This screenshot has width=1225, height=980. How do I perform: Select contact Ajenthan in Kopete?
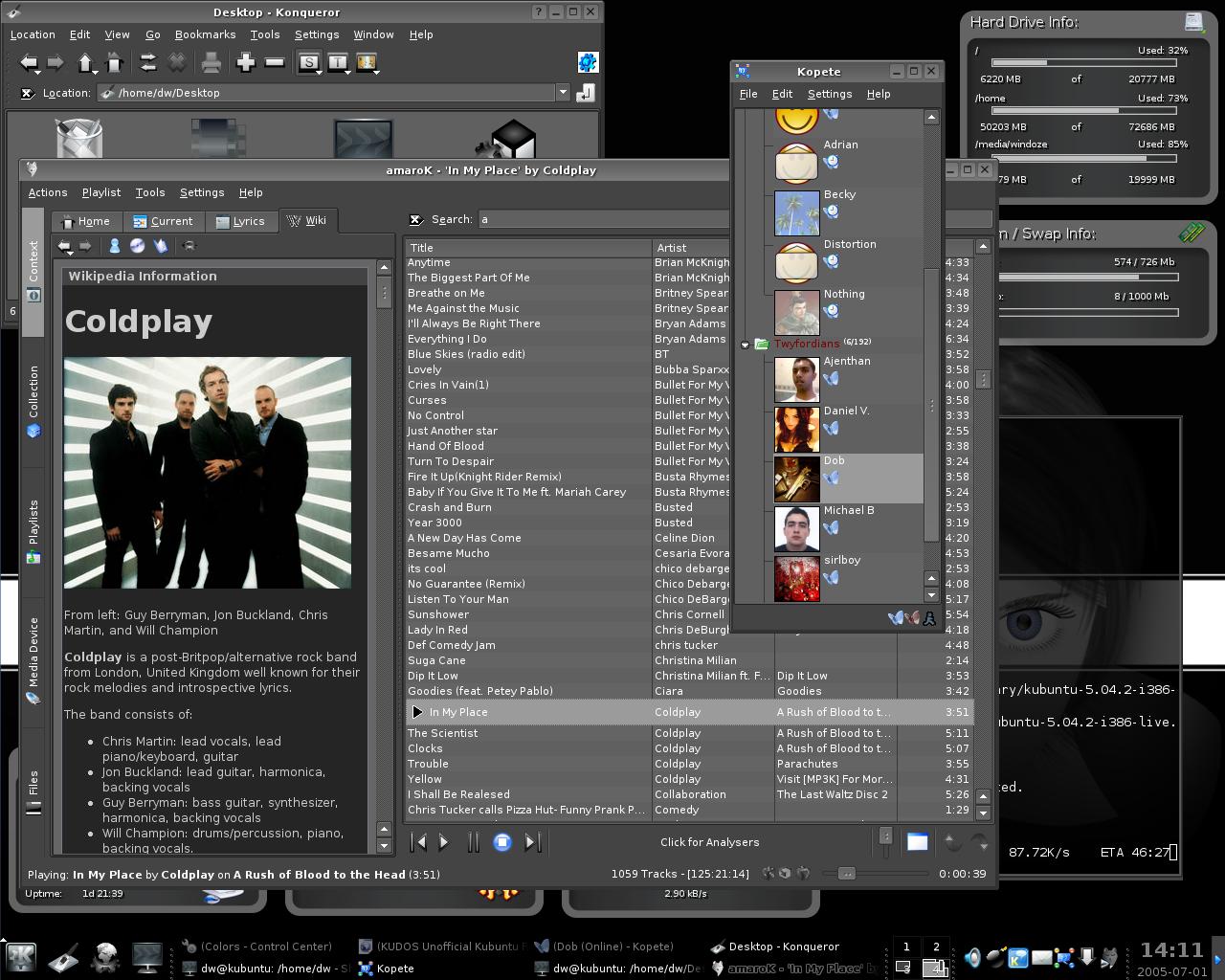click(x=848, y=379)
